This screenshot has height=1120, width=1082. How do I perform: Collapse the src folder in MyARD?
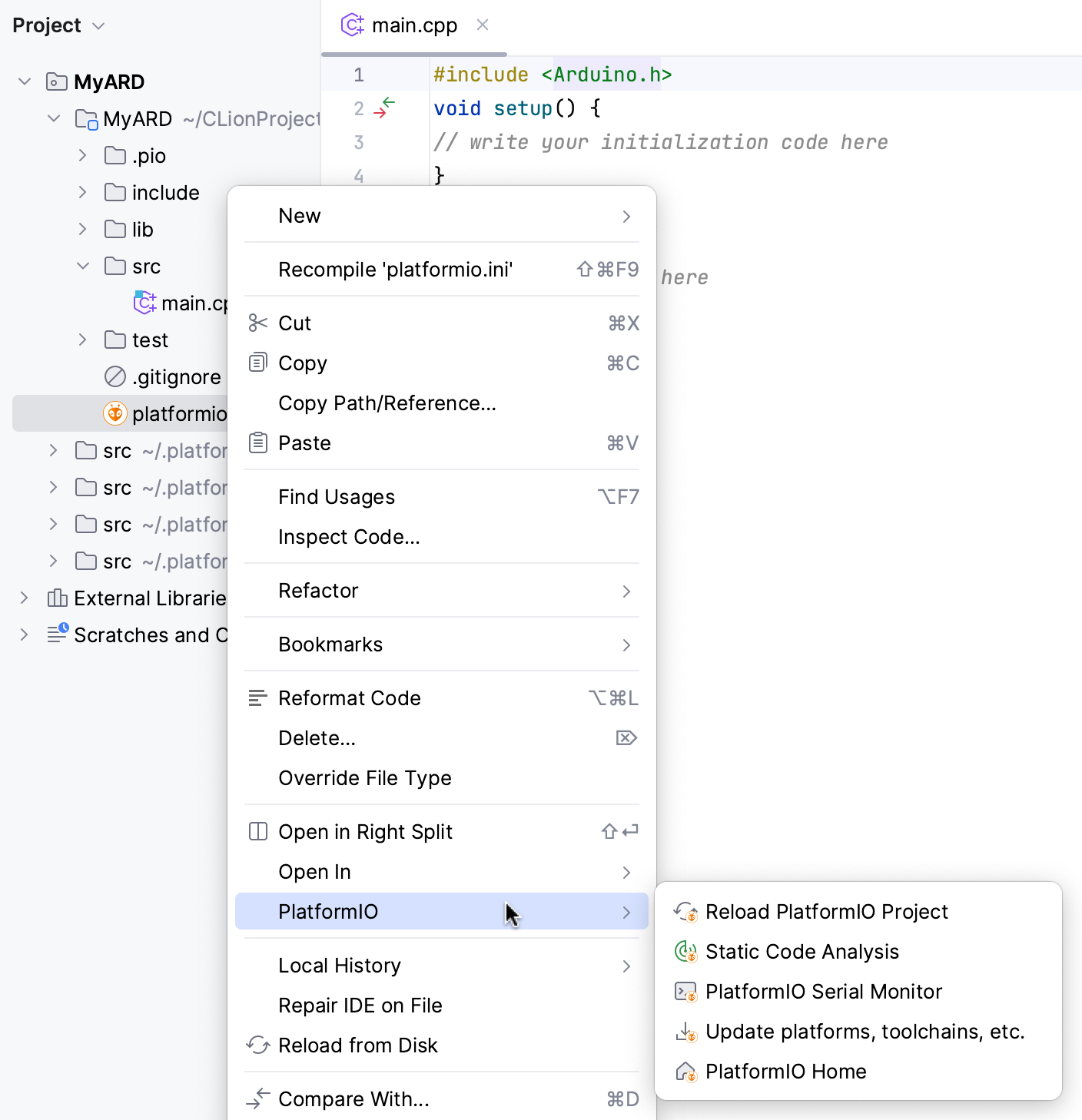tap(83, 267)
